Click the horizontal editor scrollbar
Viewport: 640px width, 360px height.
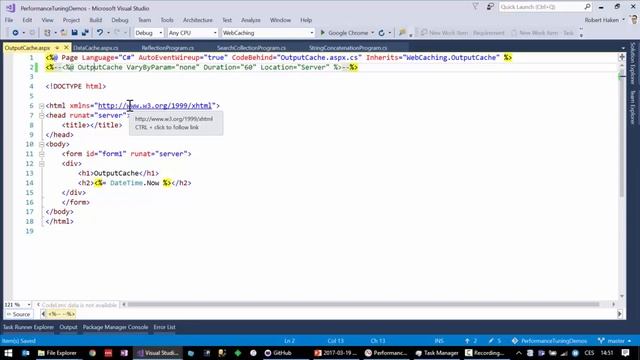[x=363, y=304]
